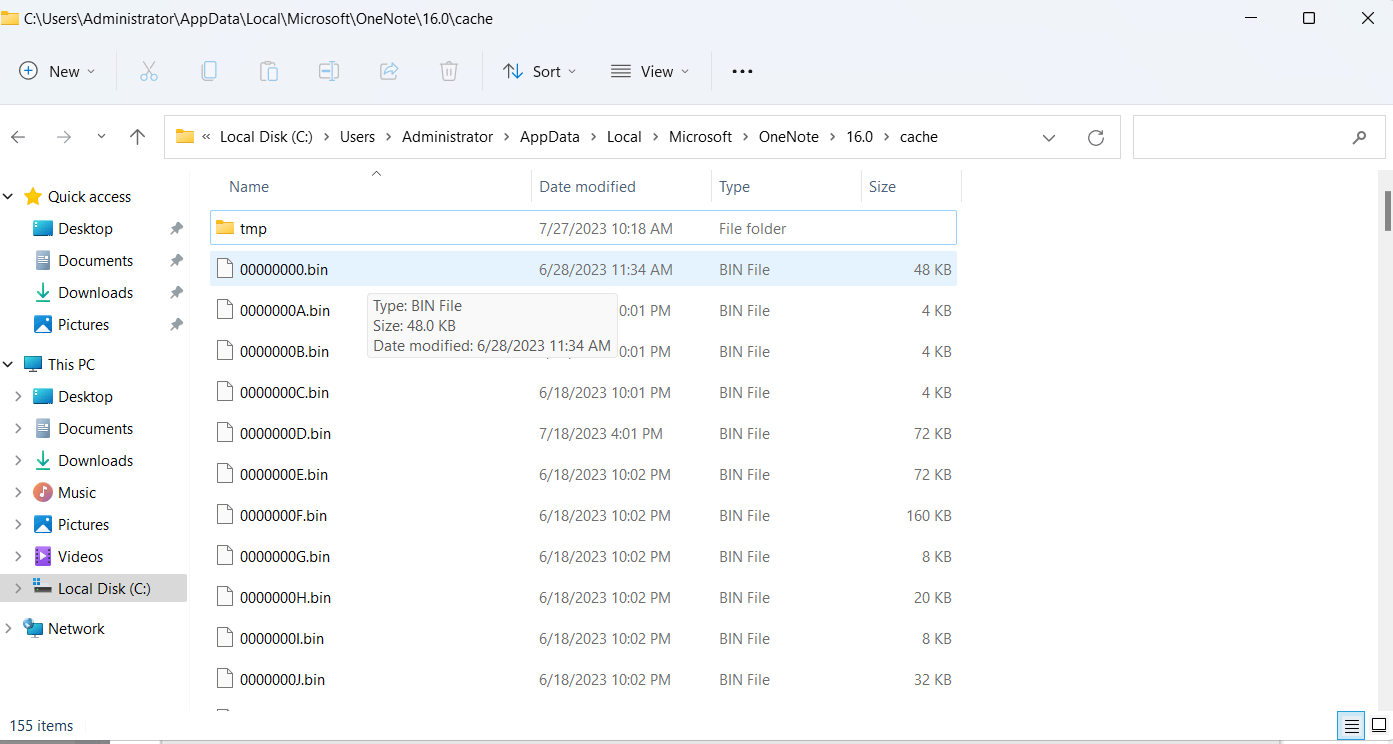The height and width of the screenshot is (744, 1393).
Task: Select Desktop under This PC
Action: [x=85, y=396]
